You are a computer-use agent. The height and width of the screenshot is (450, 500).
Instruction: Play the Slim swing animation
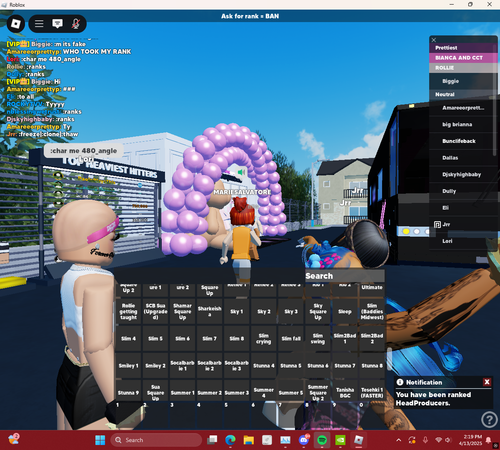(318, 339)
